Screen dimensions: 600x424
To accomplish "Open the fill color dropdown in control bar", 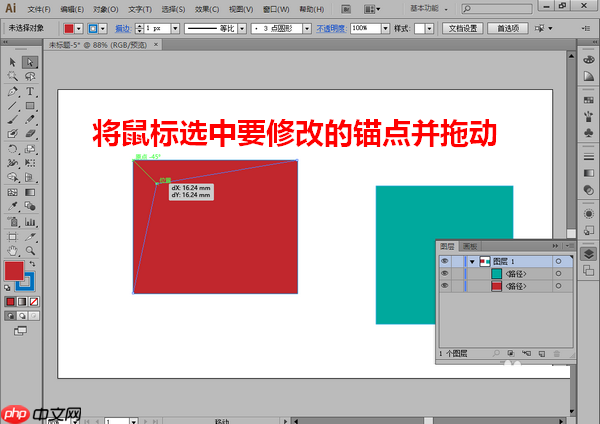I will [x=79, y=28].
